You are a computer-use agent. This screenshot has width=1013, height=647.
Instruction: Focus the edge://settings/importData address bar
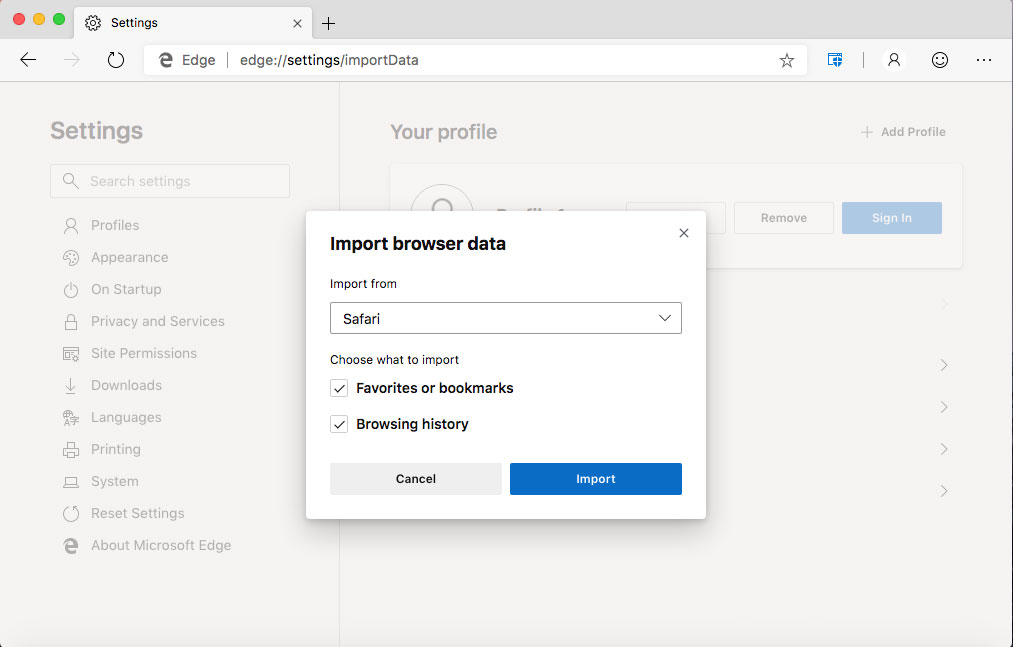475,60
